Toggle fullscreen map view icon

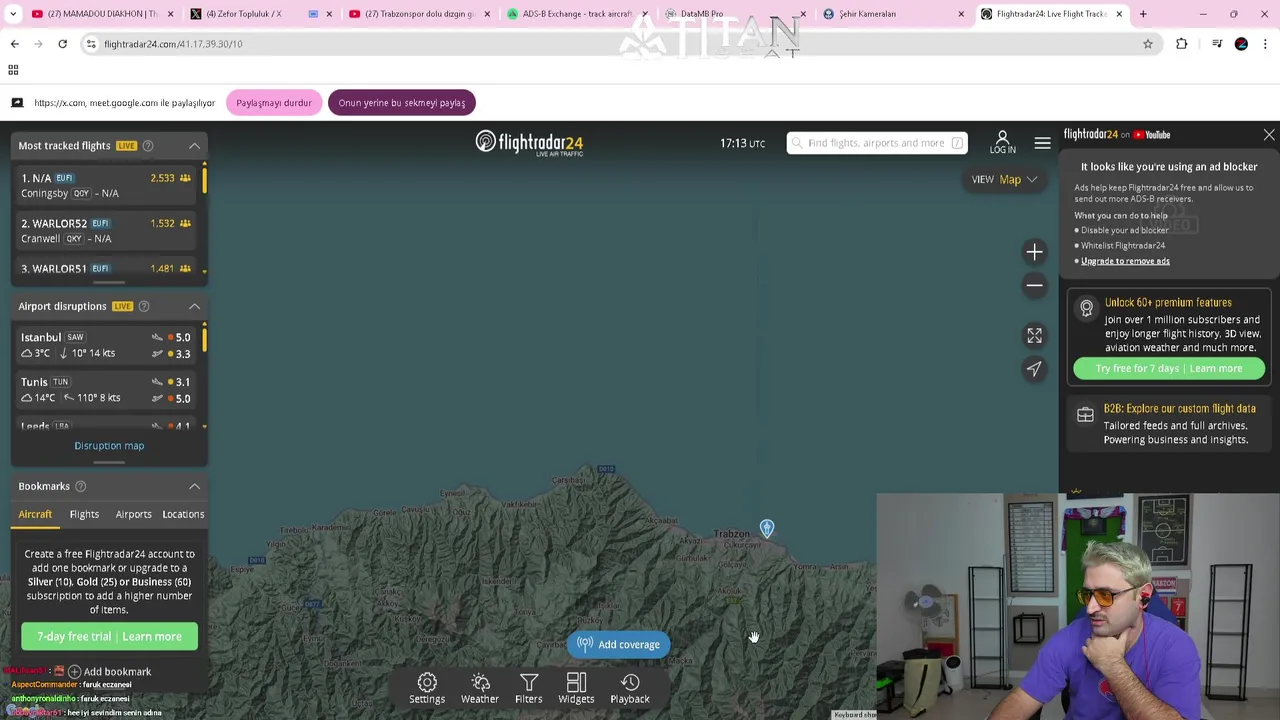(1034, 336)
